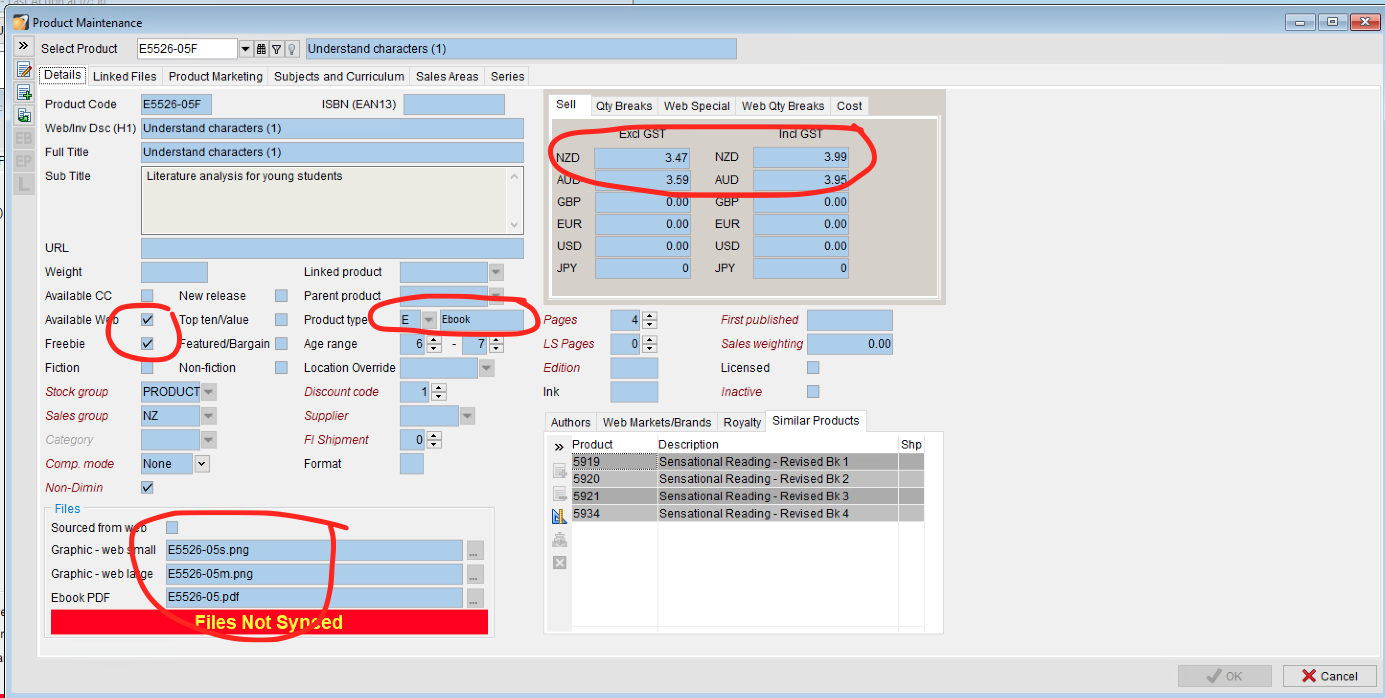
Task: Open the Stock group dropdown
Action: tap(209, 392)
